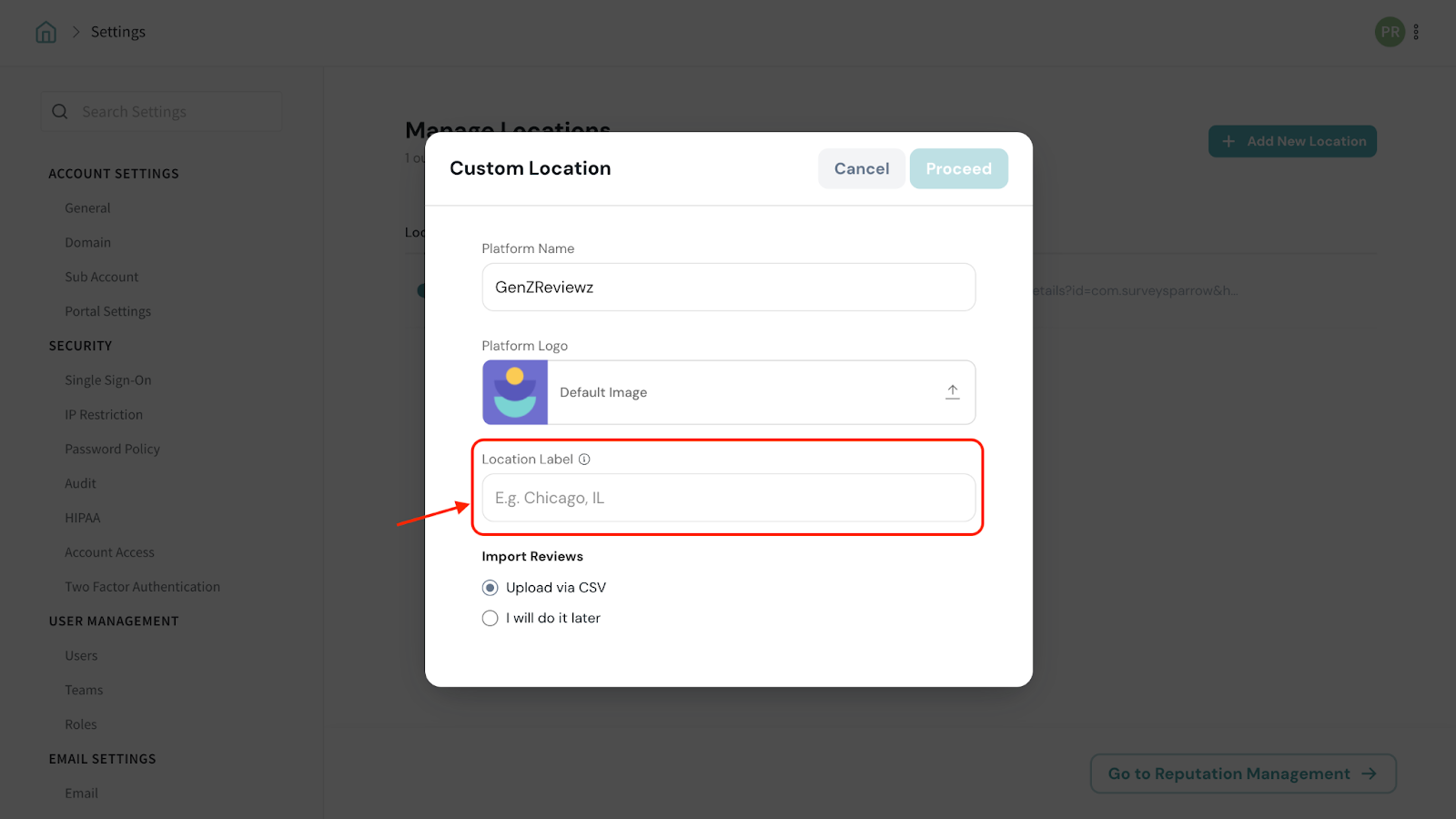Click the default platform logo thumbnail

pyautogui.click(x=515, y=392)
